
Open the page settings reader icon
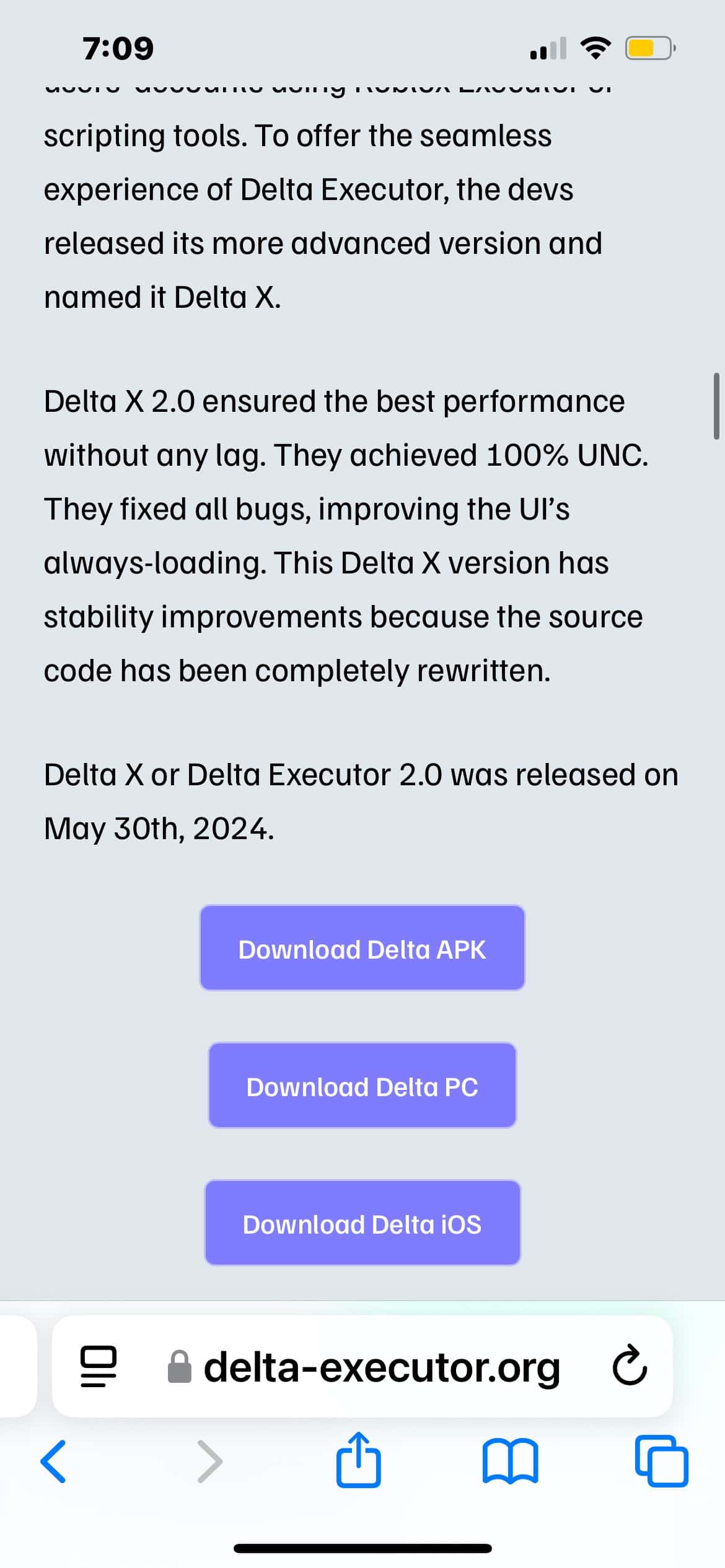tap(98, 1367)
